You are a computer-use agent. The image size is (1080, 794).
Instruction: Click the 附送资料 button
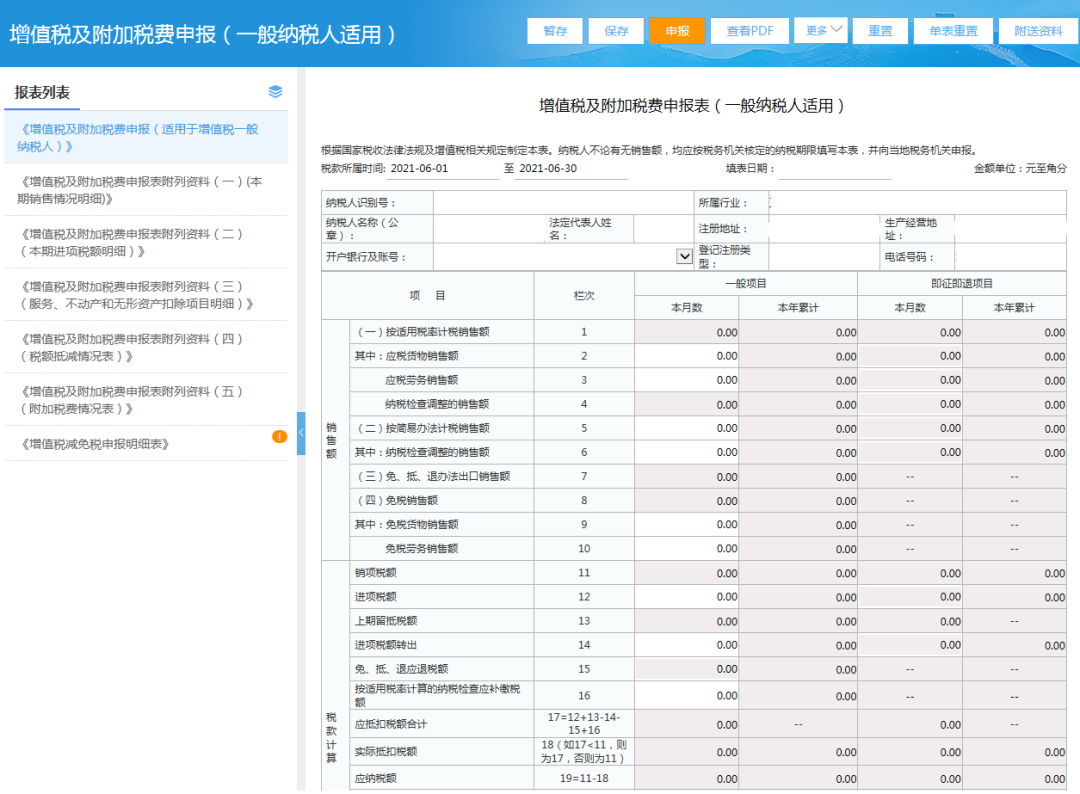[x=1038, y=31]
